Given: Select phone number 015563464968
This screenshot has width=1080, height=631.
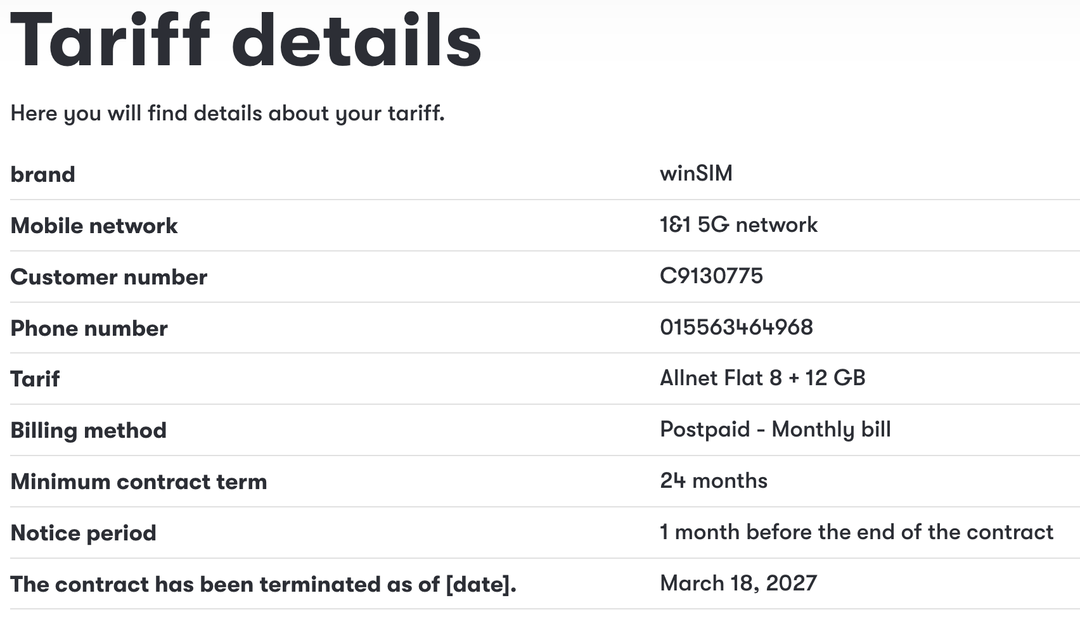Looking at the screenshot, I should tap(736, 328).
